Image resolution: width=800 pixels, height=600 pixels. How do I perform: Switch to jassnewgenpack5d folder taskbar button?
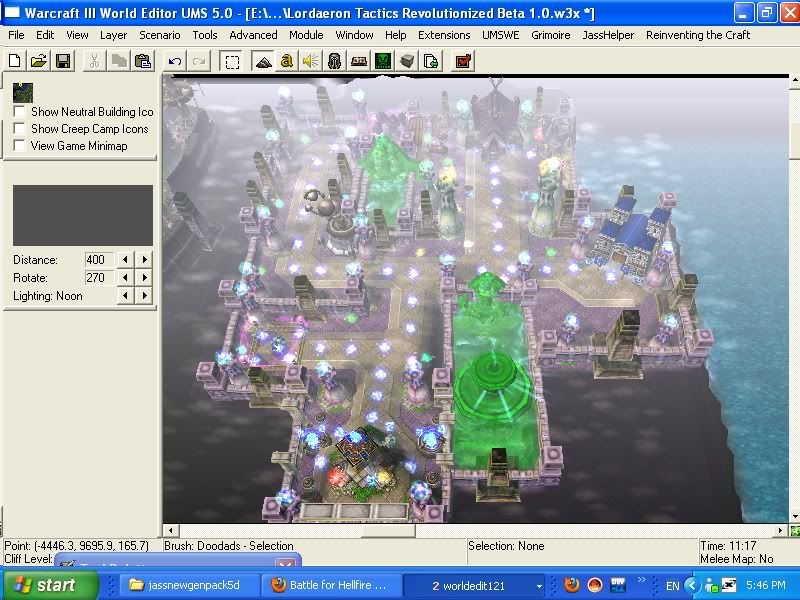pos(189,585)
